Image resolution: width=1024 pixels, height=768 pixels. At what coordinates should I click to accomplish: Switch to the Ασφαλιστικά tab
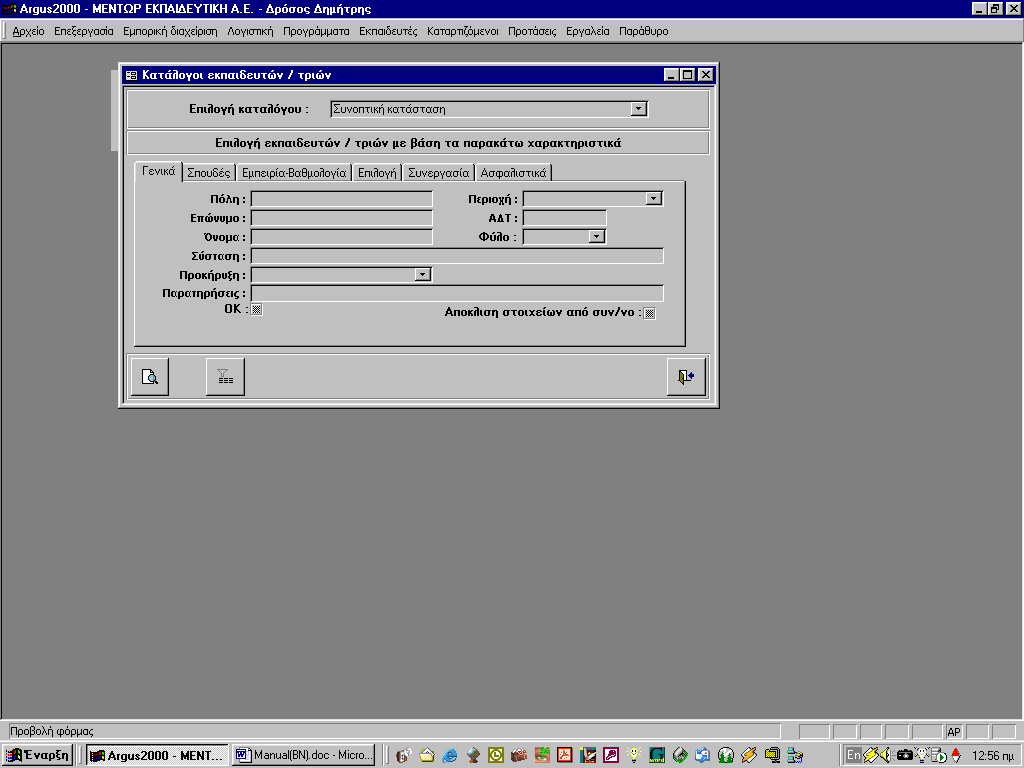(513, 172)
